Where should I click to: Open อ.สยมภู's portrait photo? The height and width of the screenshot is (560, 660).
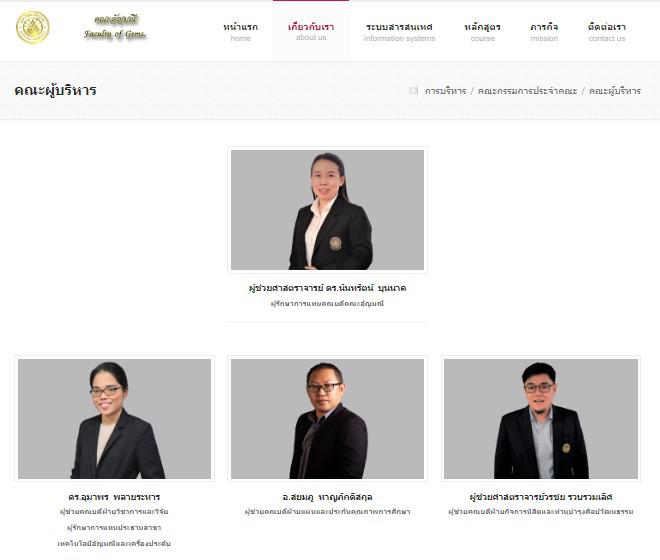coord(327,419)
